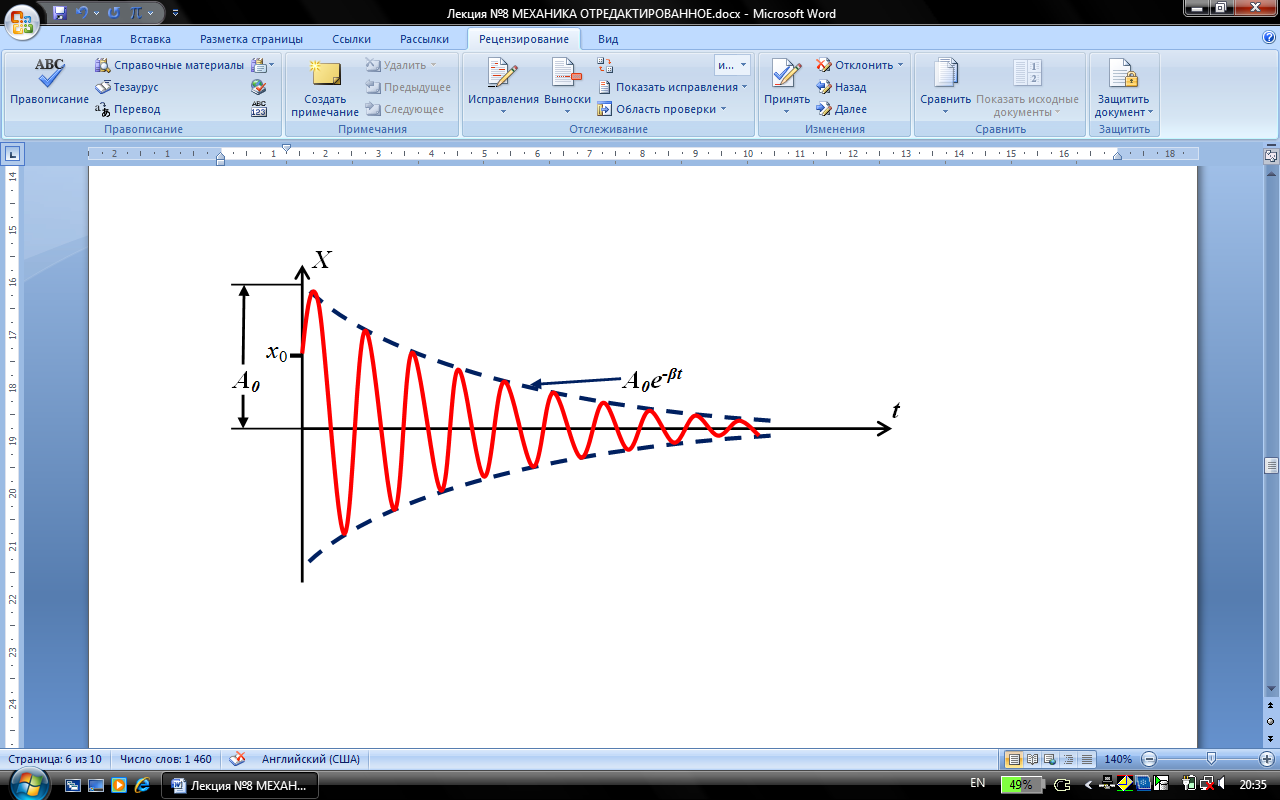This screenshot has height=800, width=1280.
Task: Click Показать исходные документы
Action: (x=1027, y=87)
